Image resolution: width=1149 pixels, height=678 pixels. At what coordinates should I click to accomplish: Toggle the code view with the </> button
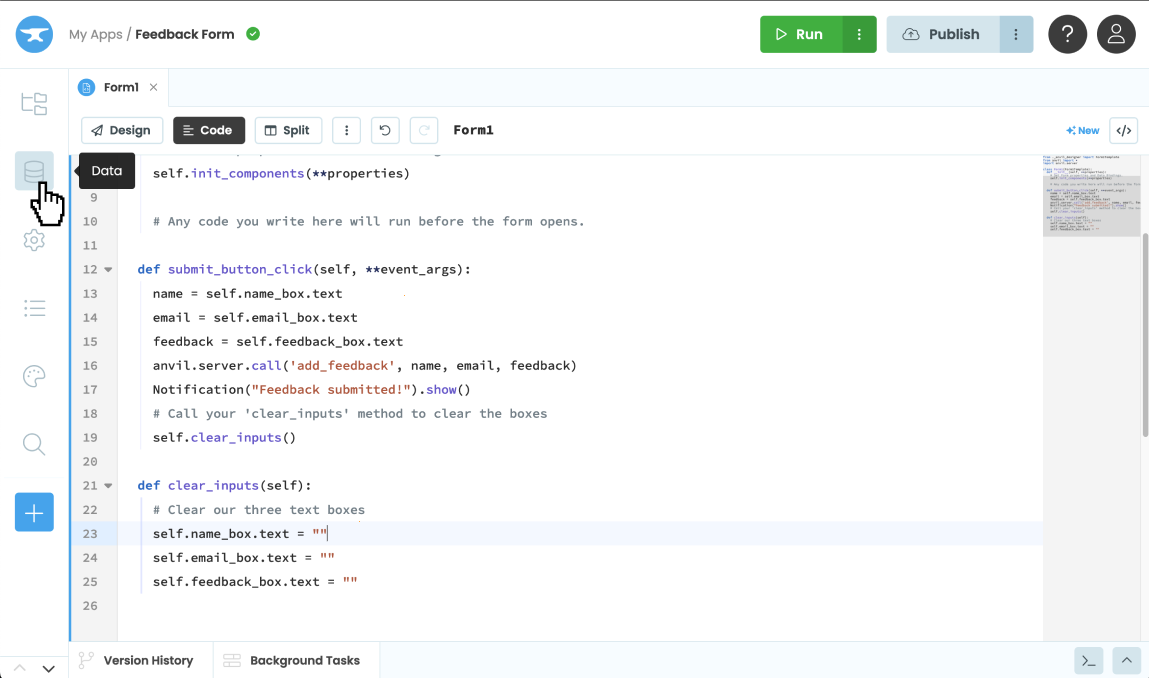[x=1124, y=130]
